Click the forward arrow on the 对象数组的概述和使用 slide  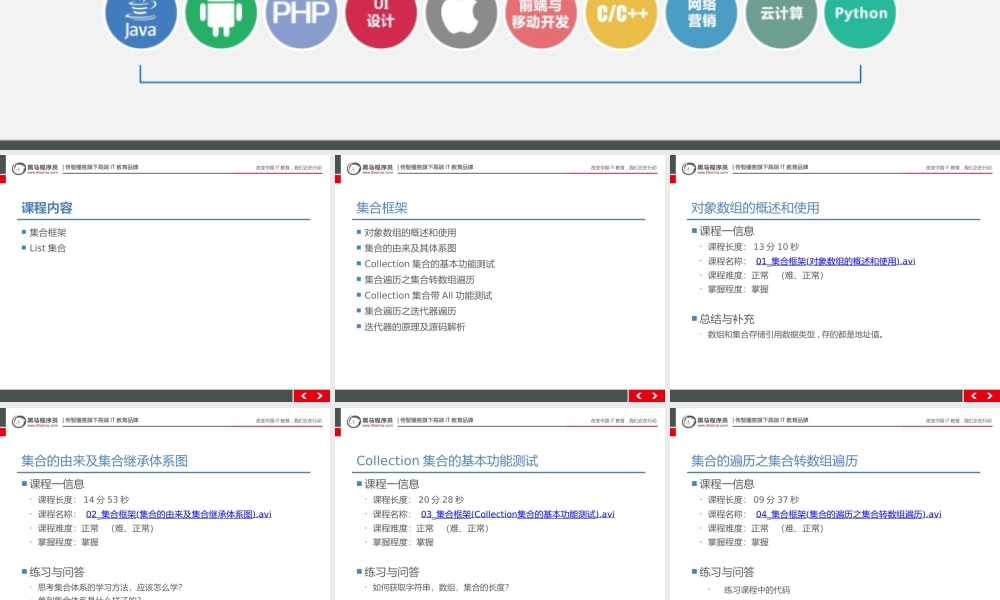(x=989, y=396)
